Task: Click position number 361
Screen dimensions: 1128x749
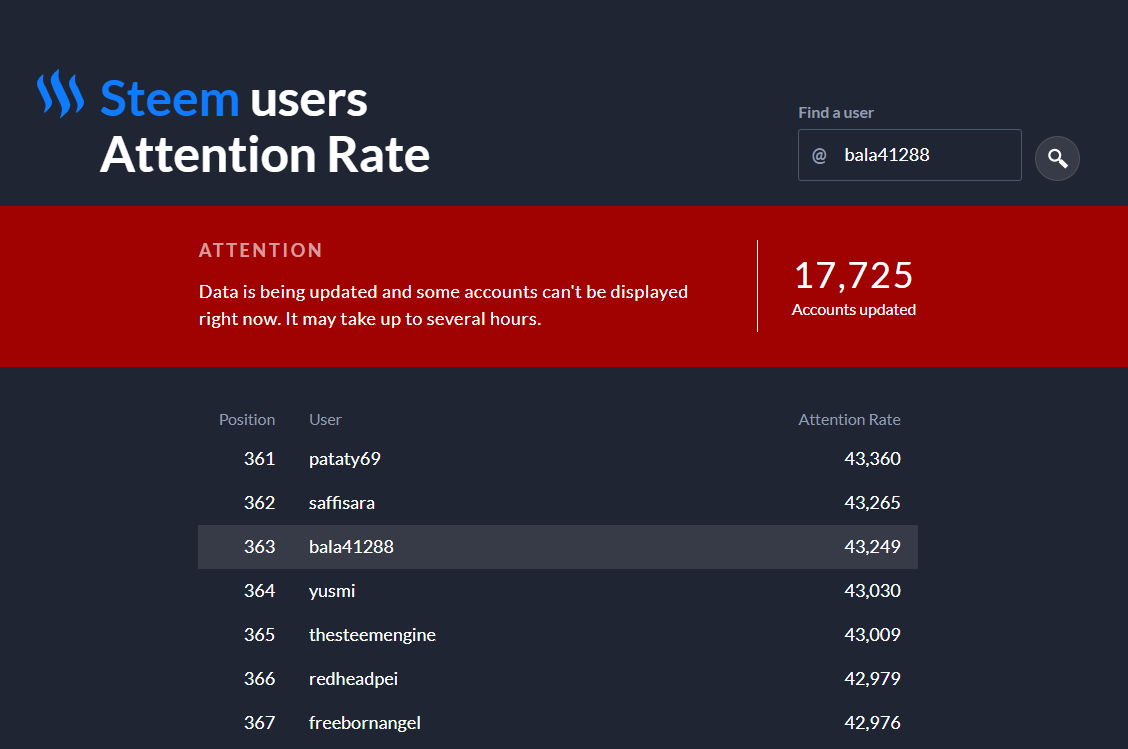Action: click(x=260, y=459)
